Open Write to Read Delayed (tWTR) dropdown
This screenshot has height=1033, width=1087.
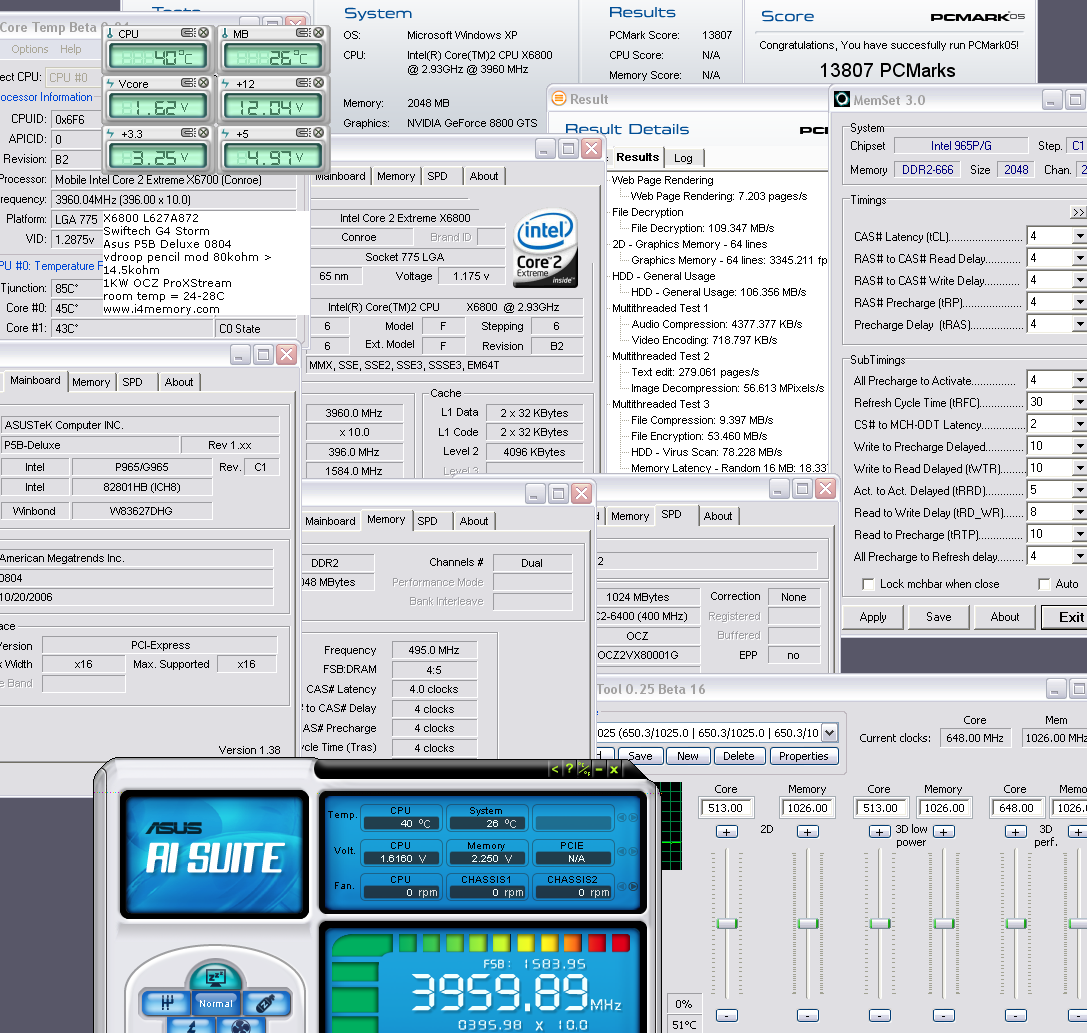(1079, 469)
